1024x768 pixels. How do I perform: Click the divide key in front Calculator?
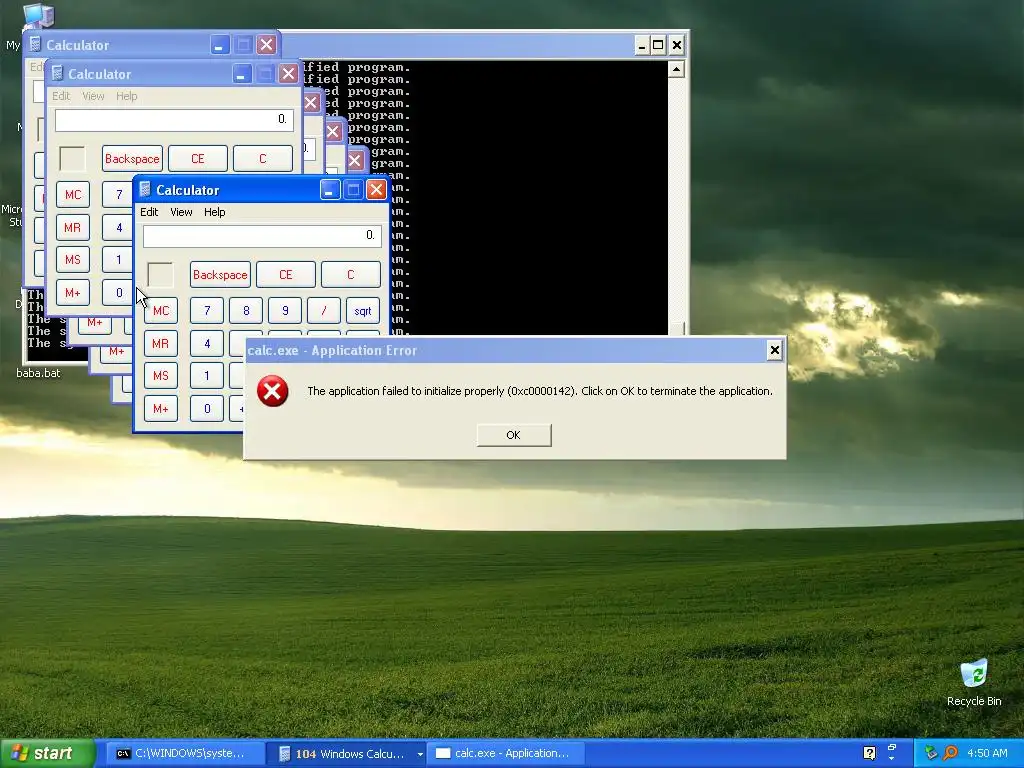(324, 311)
